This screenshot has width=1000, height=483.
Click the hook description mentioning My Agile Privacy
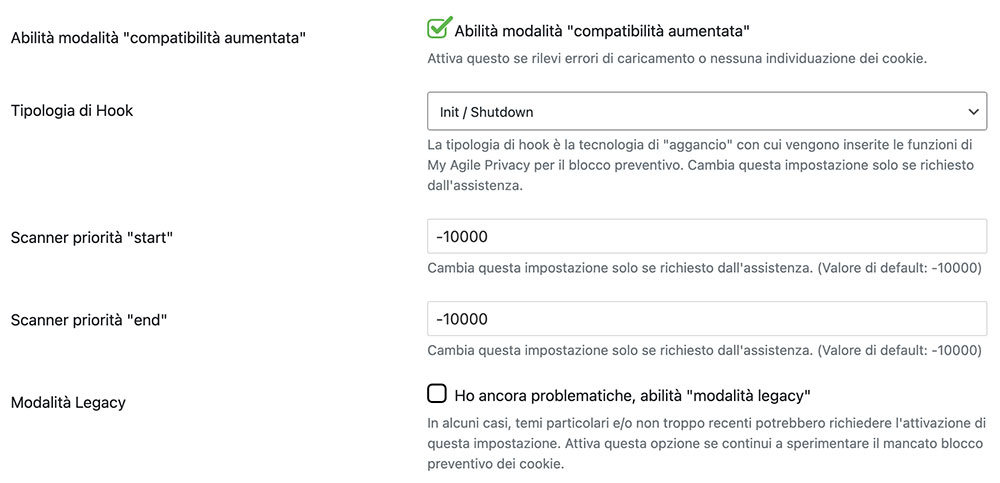pos(701,165)
